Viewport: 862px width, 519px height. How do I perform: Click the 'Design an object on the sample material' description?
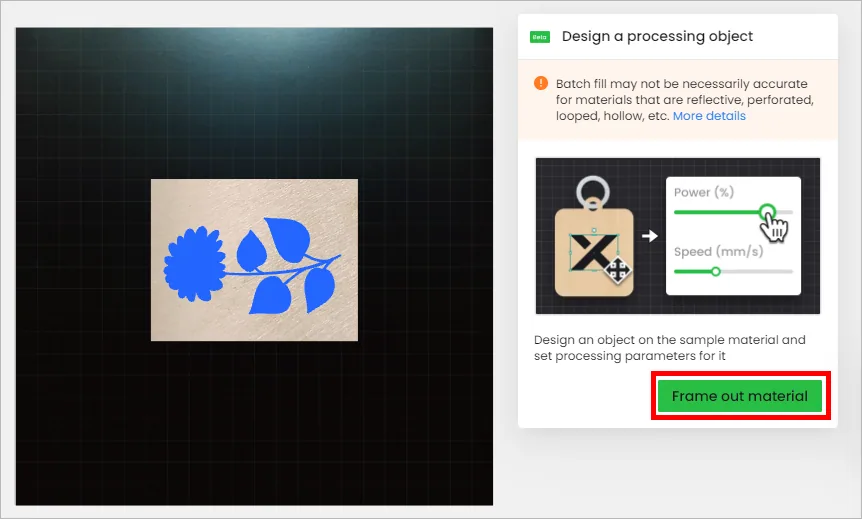670,347
